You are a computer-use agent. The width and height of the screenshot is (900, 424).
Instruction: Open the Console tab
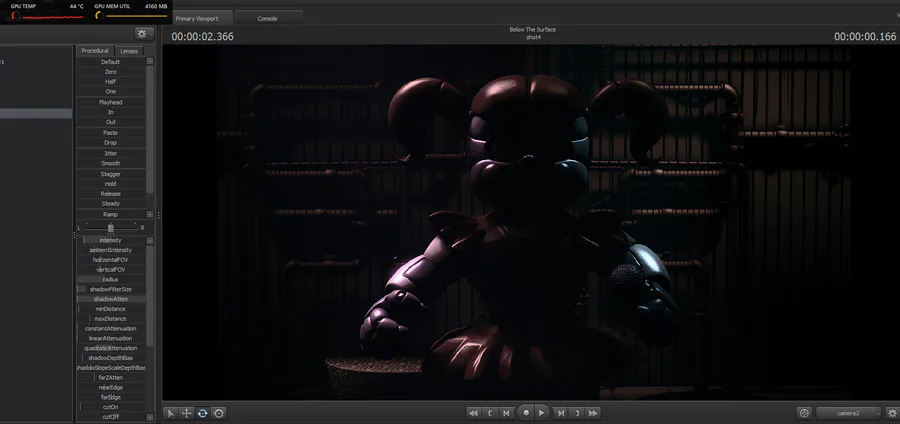tap(267, 18)
